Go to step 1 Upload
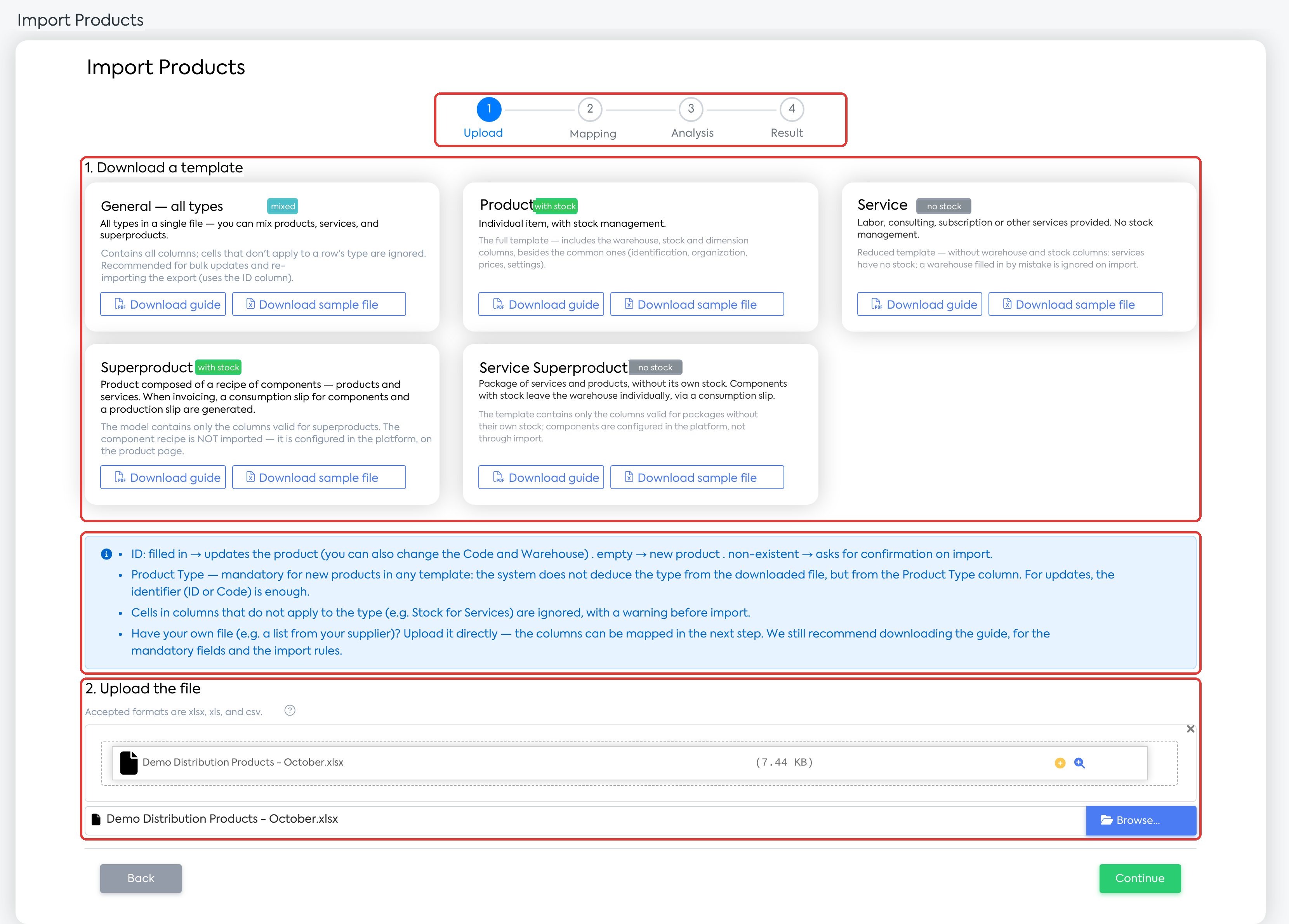Viewport: 1289px width, 924px height. pyautogui.click(x=489, y=109)
